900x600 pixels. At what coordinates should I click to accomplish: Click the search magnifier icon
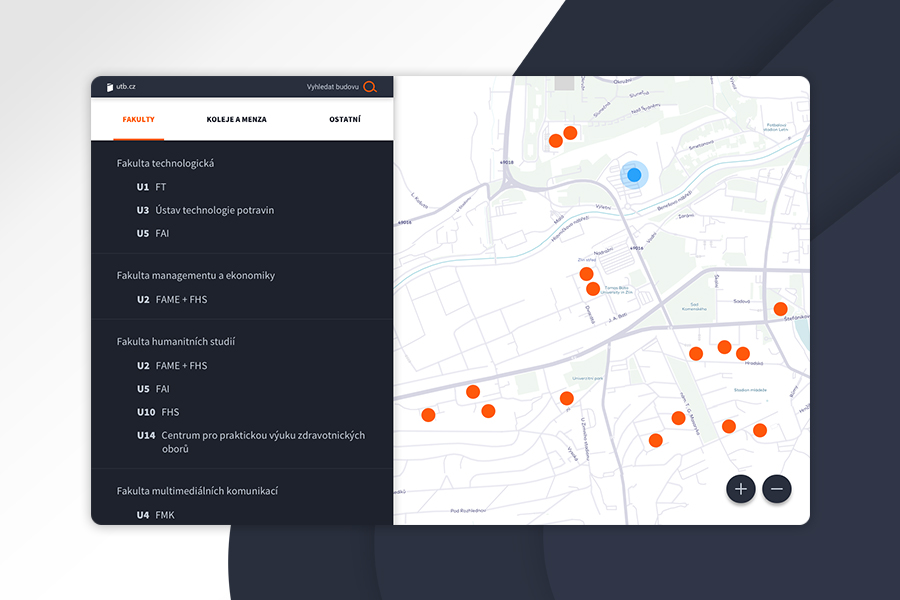(x=370, y=87)
